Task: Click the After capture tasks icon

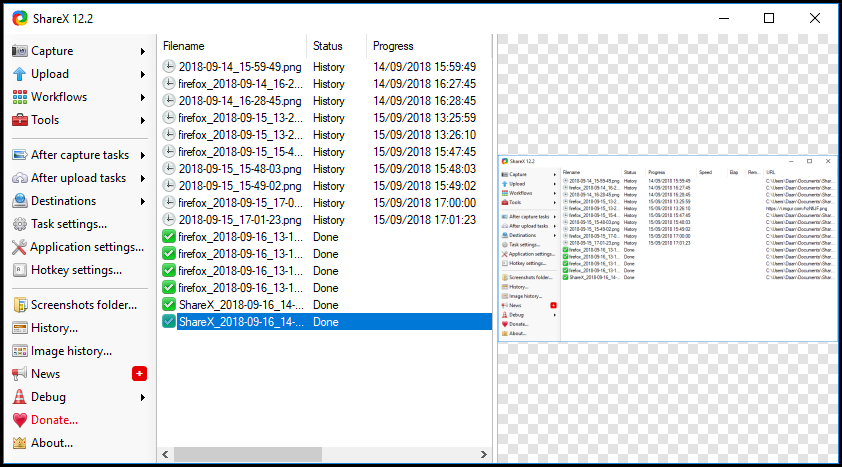Action: click(x=19, y=155)
